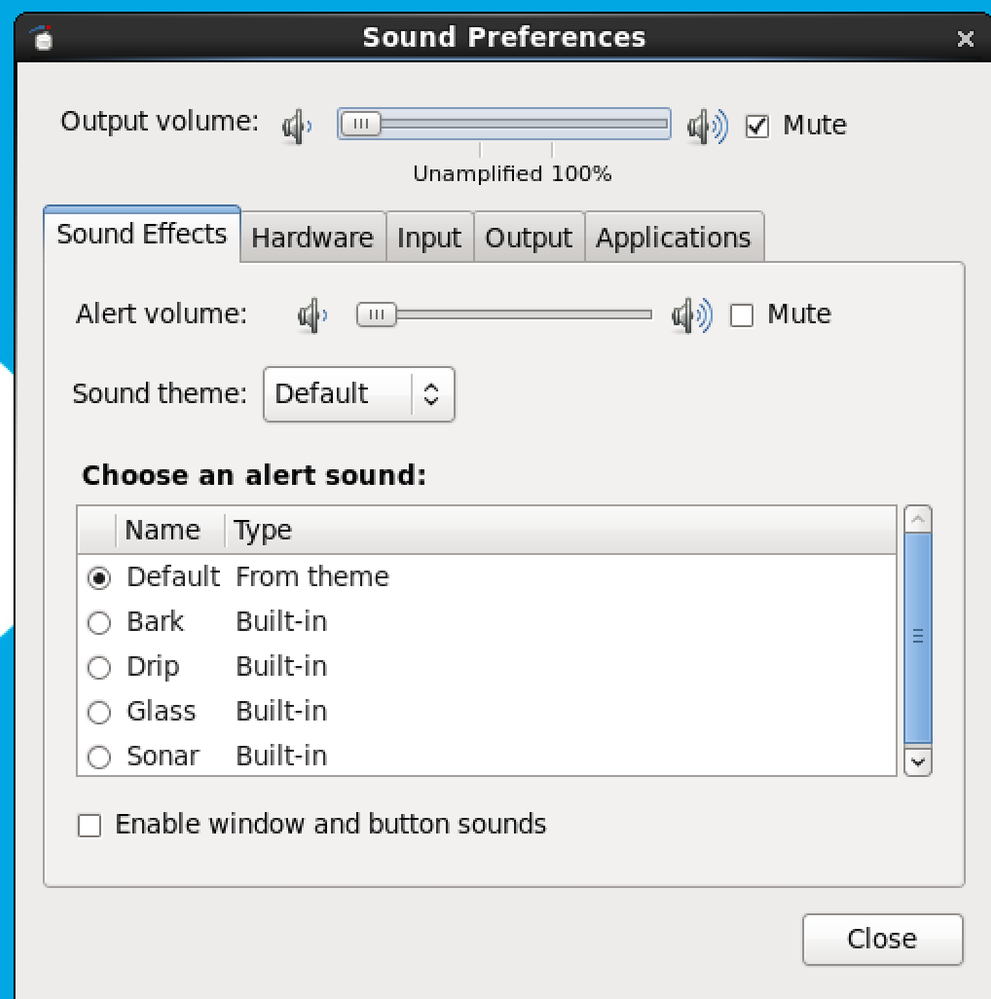Open the Sound theme dropdown
The image size is (991, 999).
tap(359, 394)
